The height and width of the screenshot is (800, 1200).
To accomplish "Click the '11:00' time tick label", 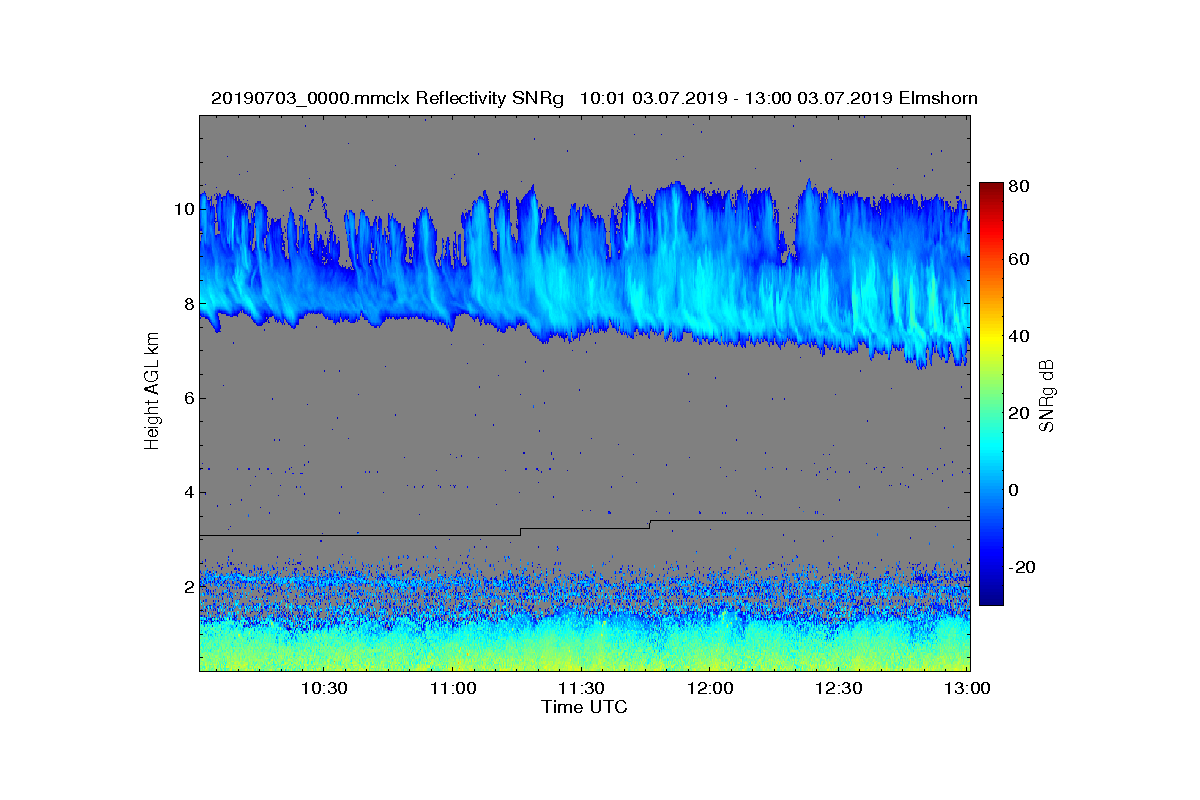I will [452, 689].
